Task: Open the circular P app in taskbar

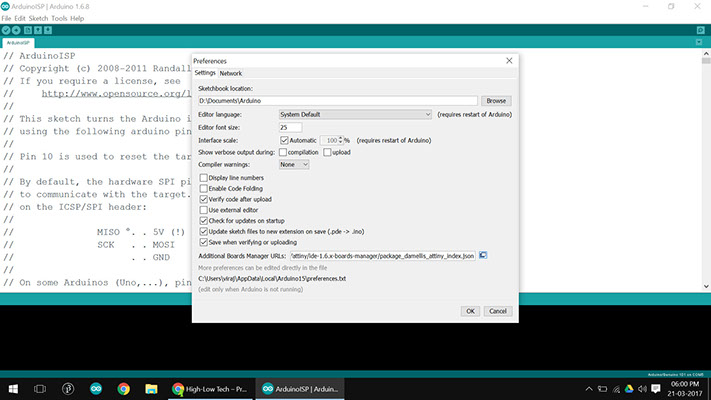Action: coord(68,389)
